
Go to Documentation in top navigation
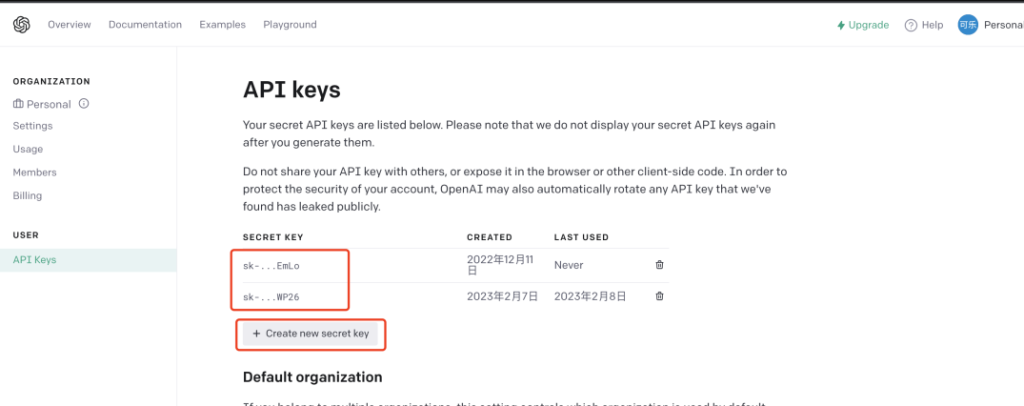pos(145,25)
